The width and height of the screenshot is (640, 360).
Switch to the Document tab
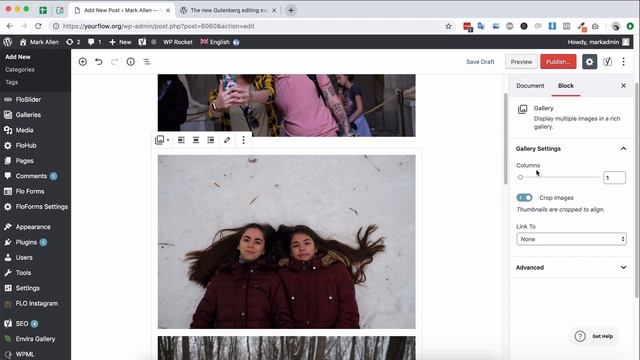[x=530, y=85]
